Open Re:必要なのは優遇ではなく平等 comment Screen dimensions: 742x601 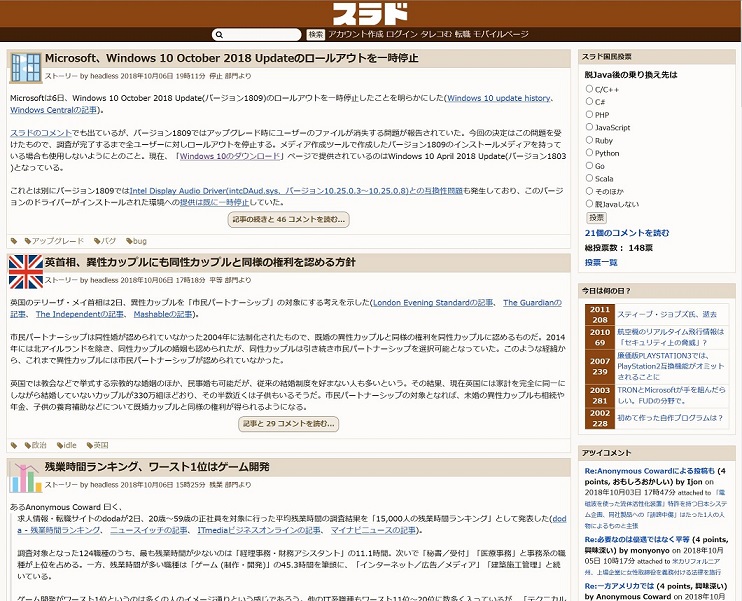coord(637,539)
